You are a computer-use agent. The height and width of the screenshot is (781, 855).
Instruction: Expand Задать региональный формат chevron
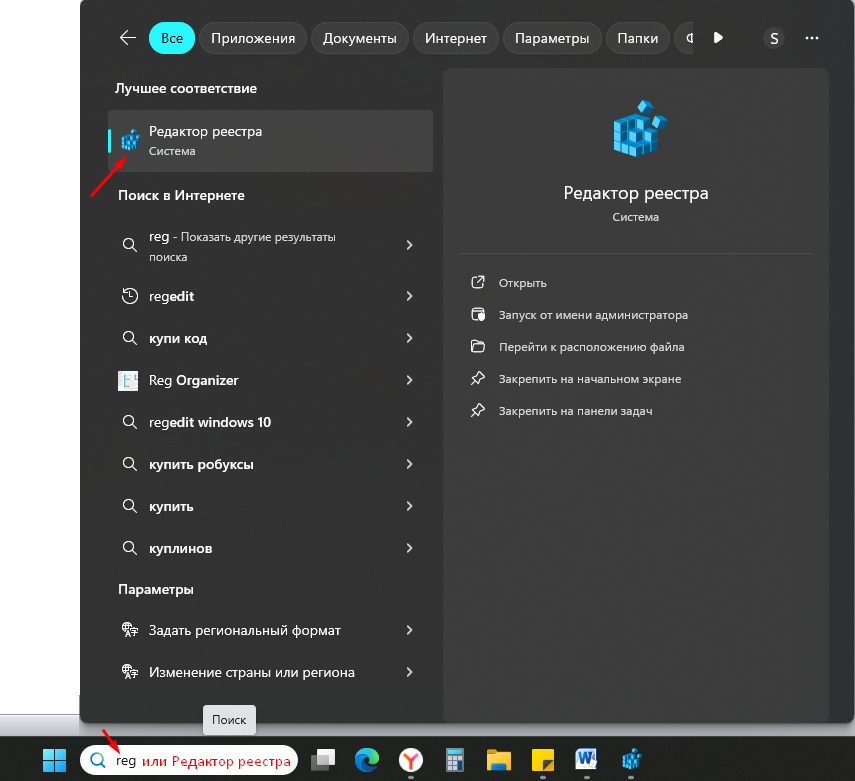point(410,630)
